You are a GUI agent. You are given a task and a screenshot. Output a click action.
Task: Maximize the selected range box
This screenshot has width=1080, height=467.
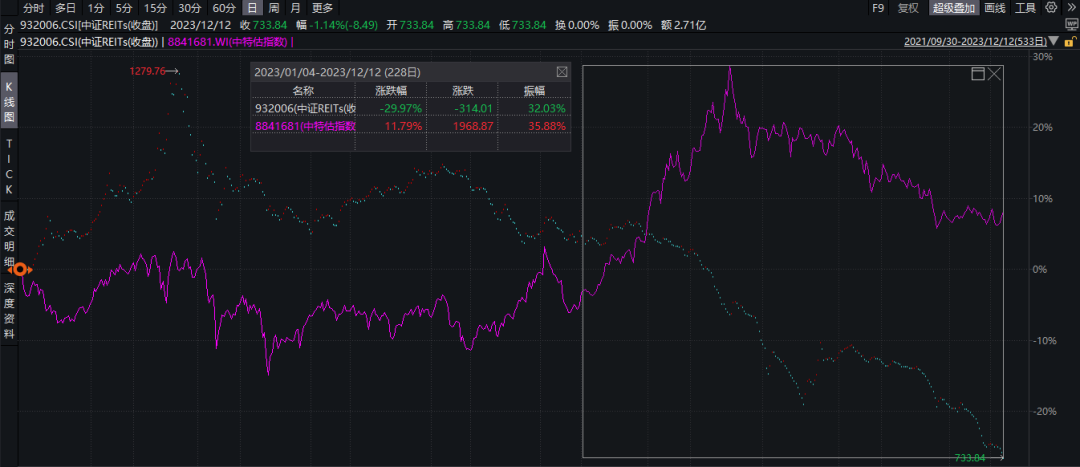(x=977, y=74)
